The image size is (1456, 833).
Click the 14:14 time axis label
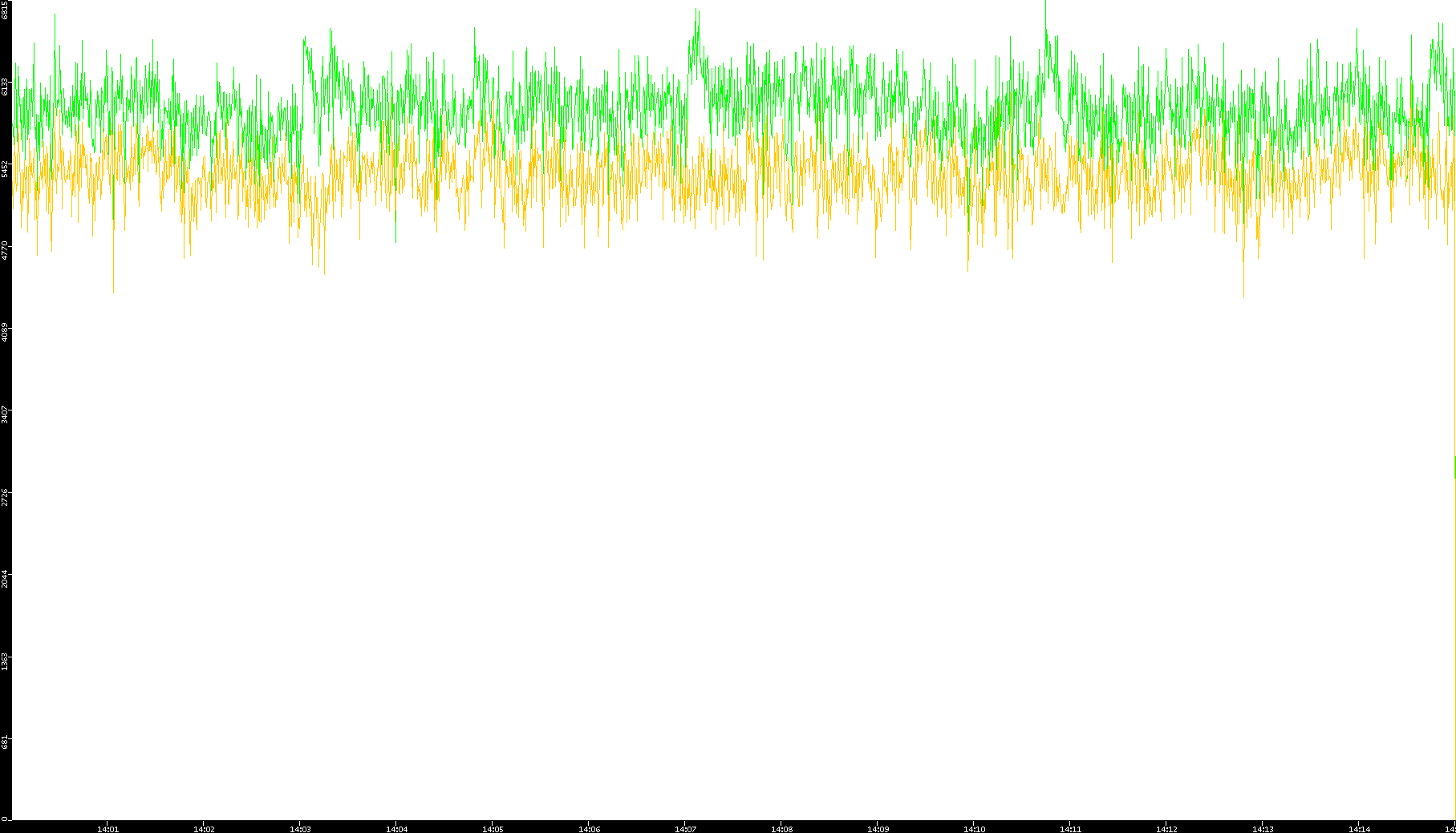pos(1359,829)
